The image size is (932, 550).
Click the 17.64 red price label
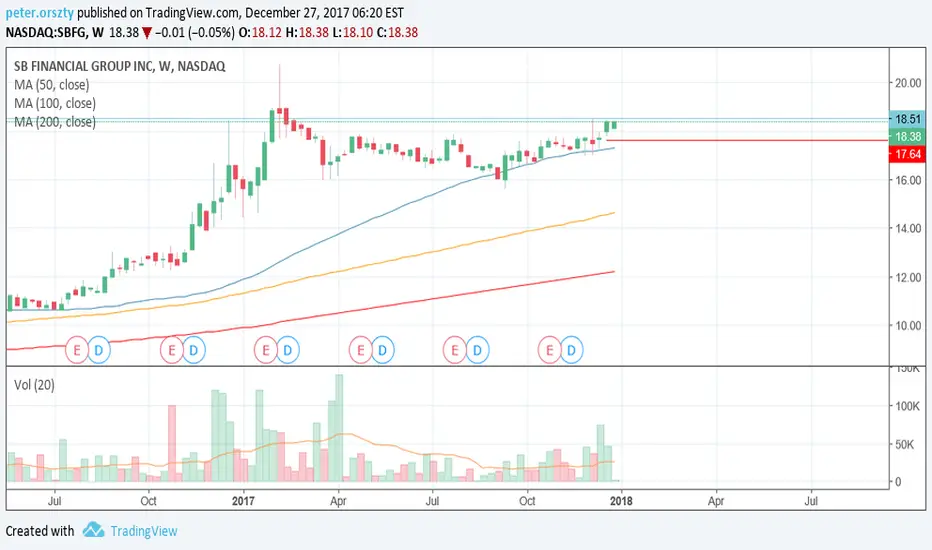tap(907, 155)
